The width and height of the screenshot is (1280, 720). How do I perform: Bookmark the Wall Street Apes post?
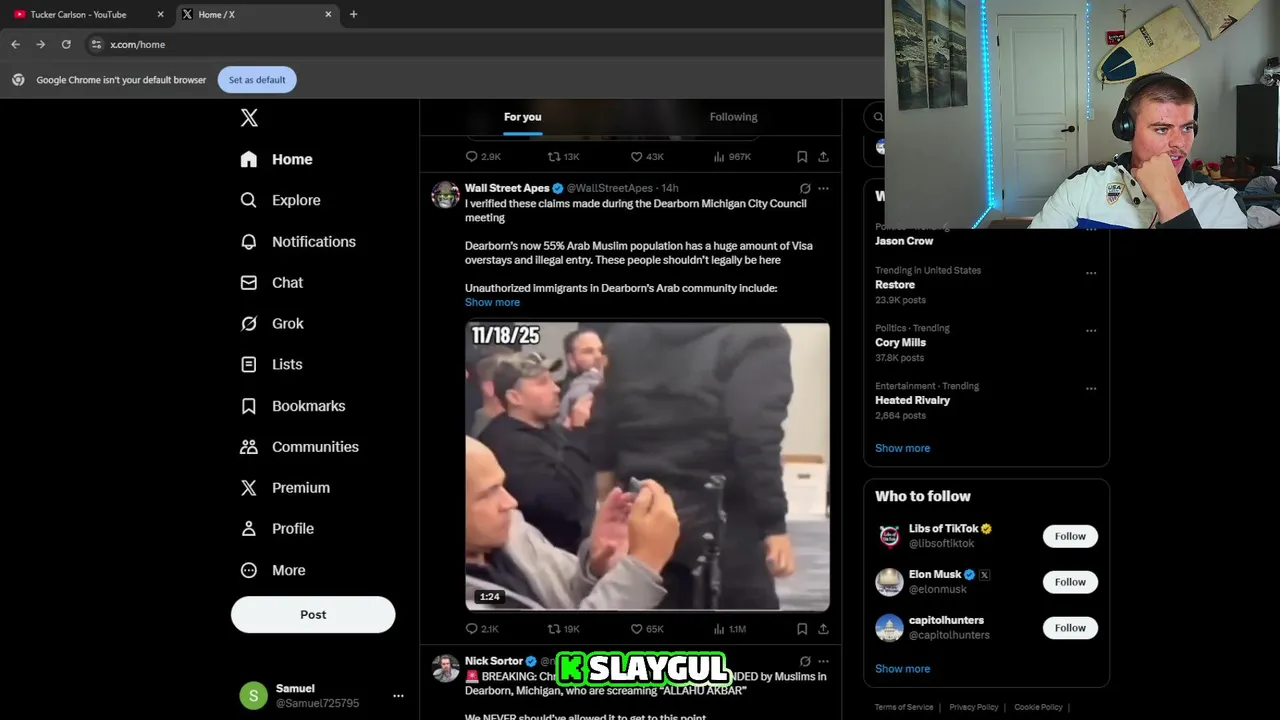pyautogui.click(x=802, y=629)
